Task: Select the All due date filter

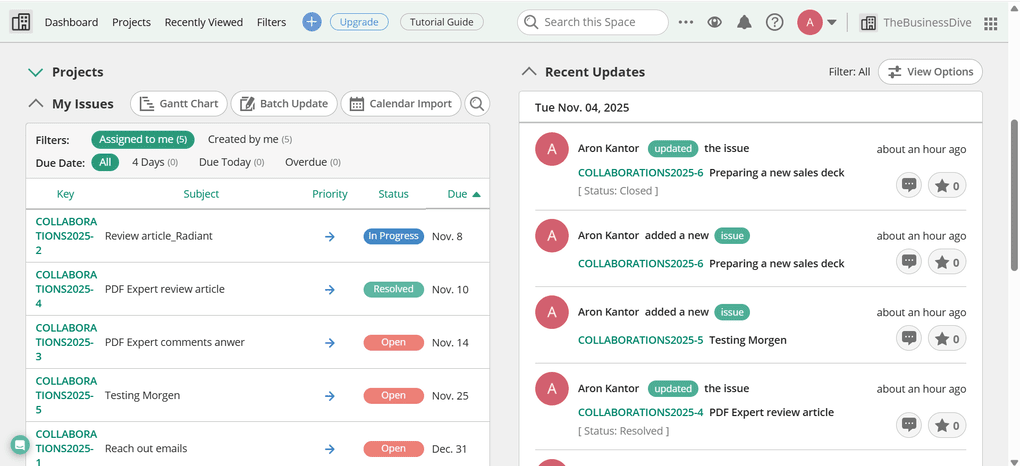Action: point(105,162)
